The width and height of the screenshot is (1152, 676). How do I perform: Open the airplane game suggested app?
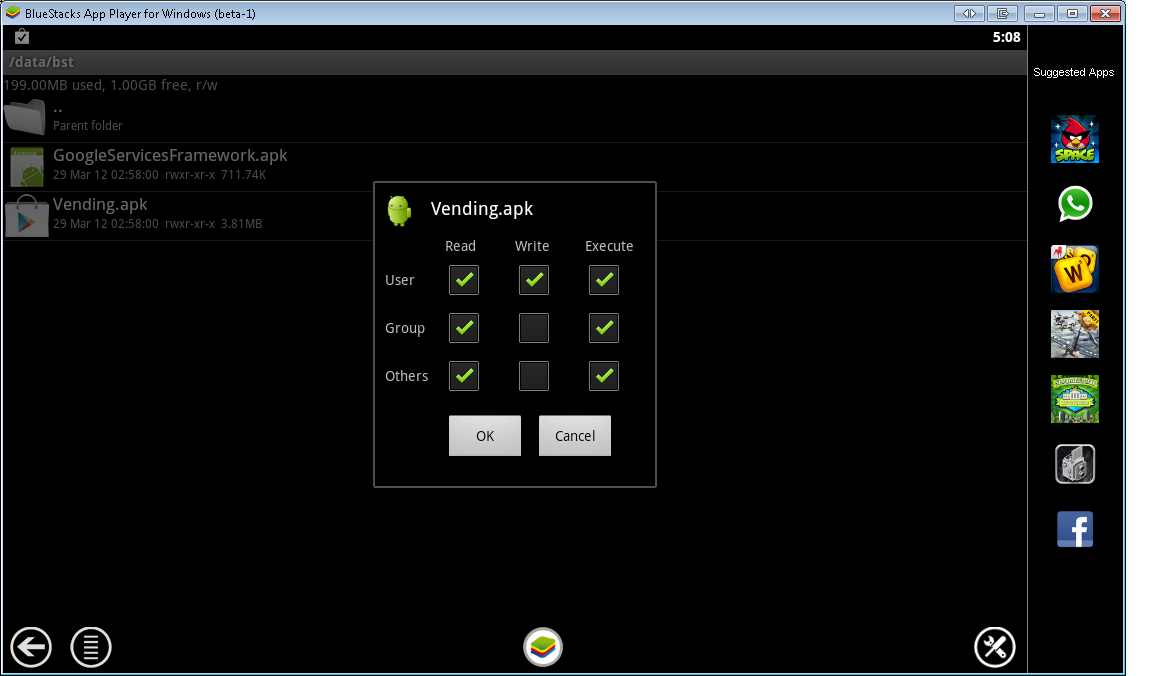(1074, 334)
